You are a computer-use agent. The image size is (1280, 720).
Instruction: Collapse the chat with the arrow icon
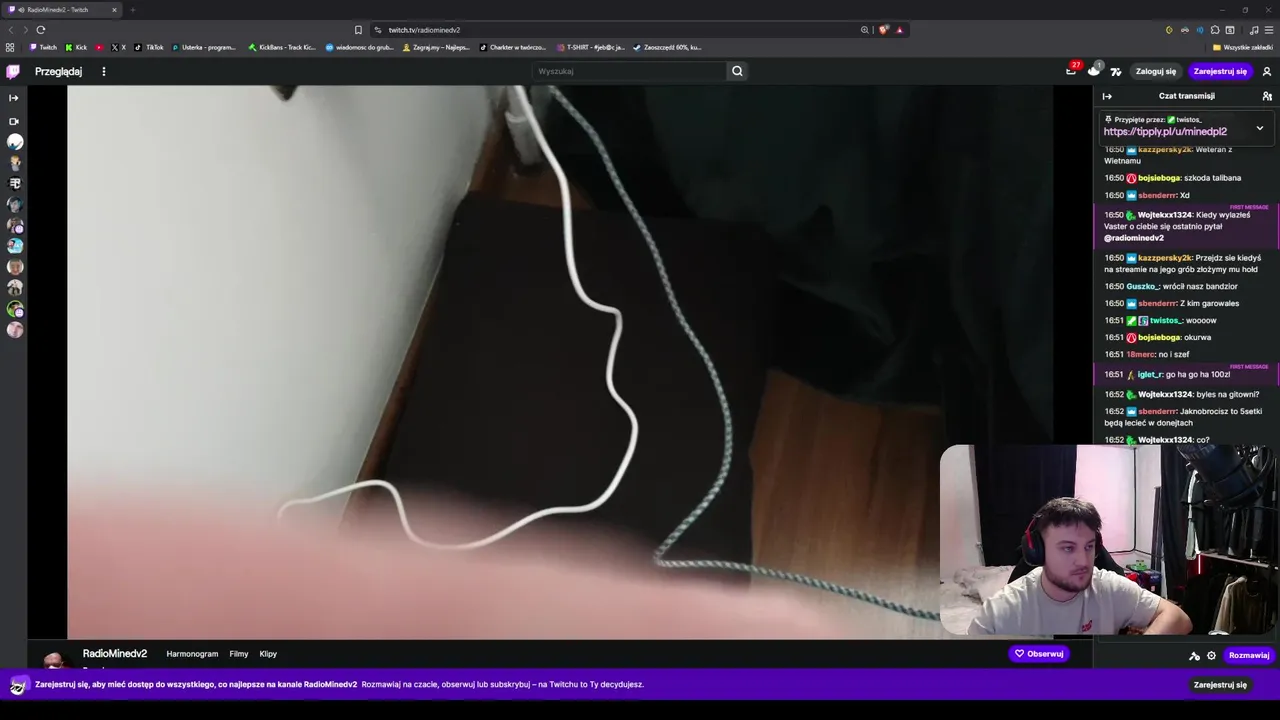(1107, 96)
